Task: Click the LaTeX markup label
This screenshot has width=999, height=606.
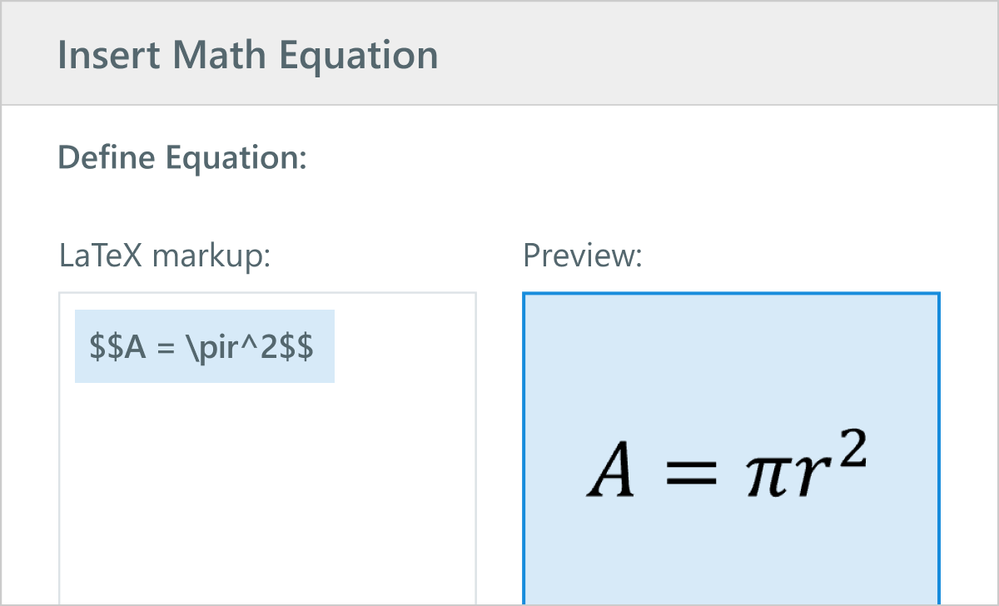Action: 165,256
